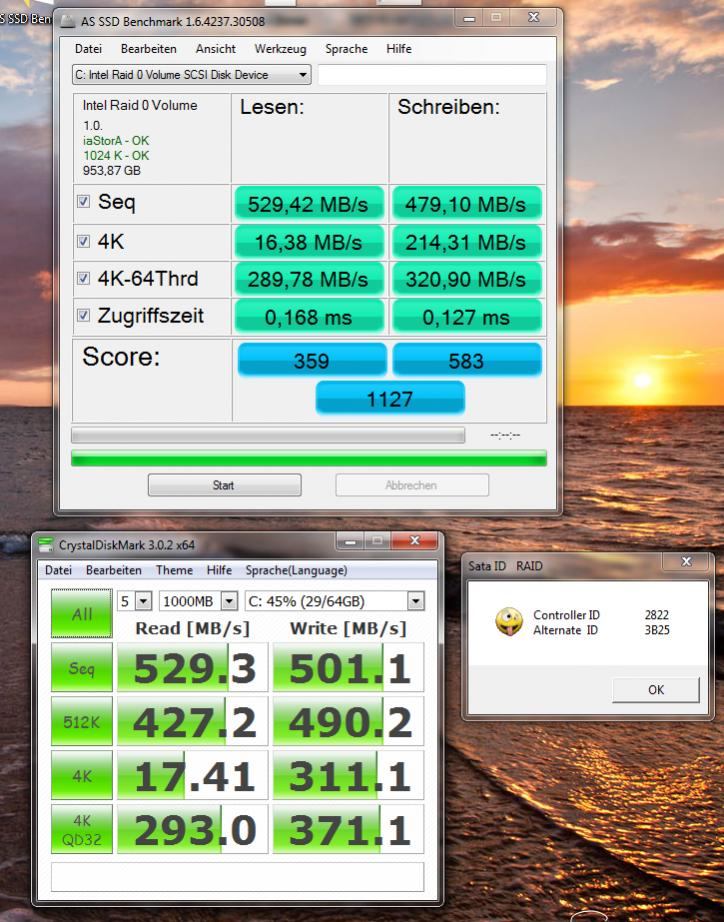Click the 4K QD32 read value 293.0
Viewport: 724px width, 922px height.
192,830
